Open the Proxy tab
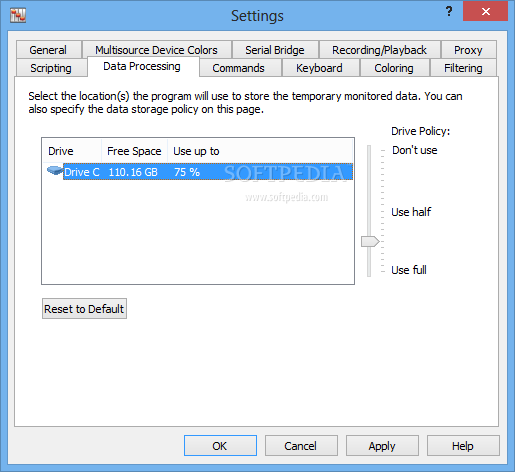This screenshot has height=472, width=515. tap(468, 50)
